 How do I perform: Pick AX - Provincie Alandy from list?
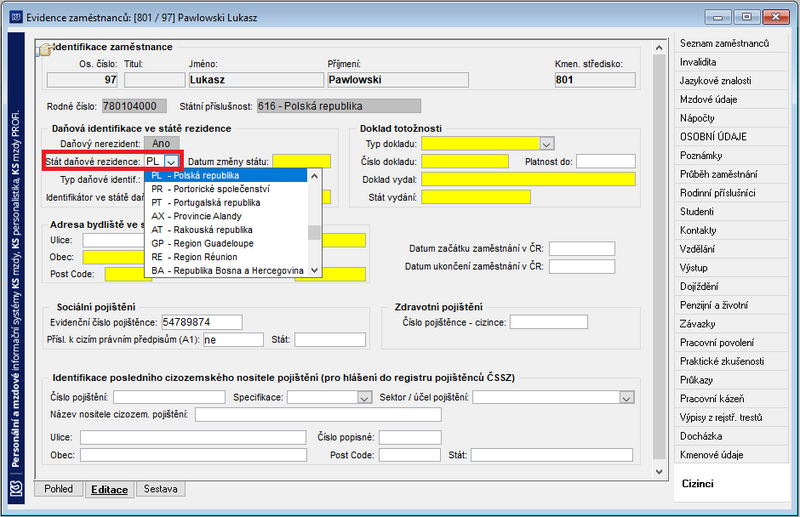click(227, 216)
